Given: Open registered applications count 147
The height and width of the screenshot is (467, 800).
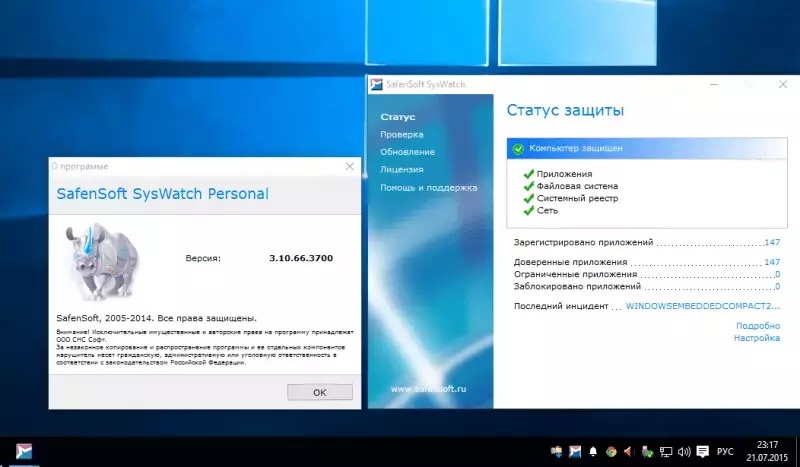Looking at the screenshot, I should coord(772,242).
